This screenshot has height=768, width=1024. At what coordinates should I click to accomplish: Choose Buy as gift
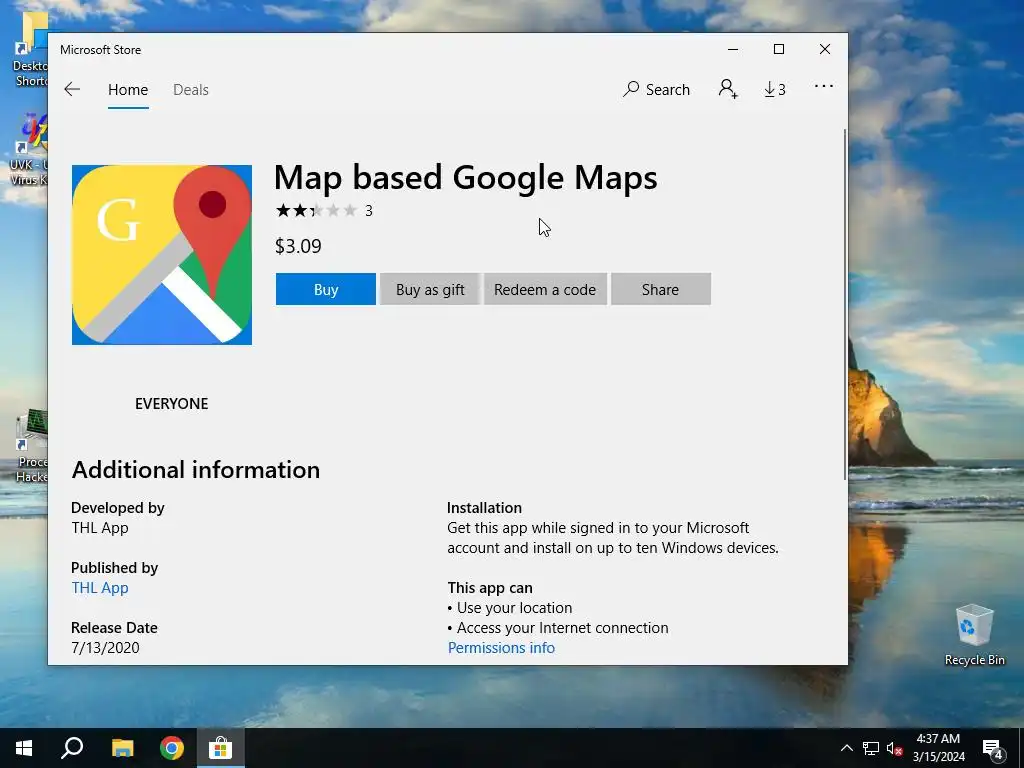coord(430,289)
